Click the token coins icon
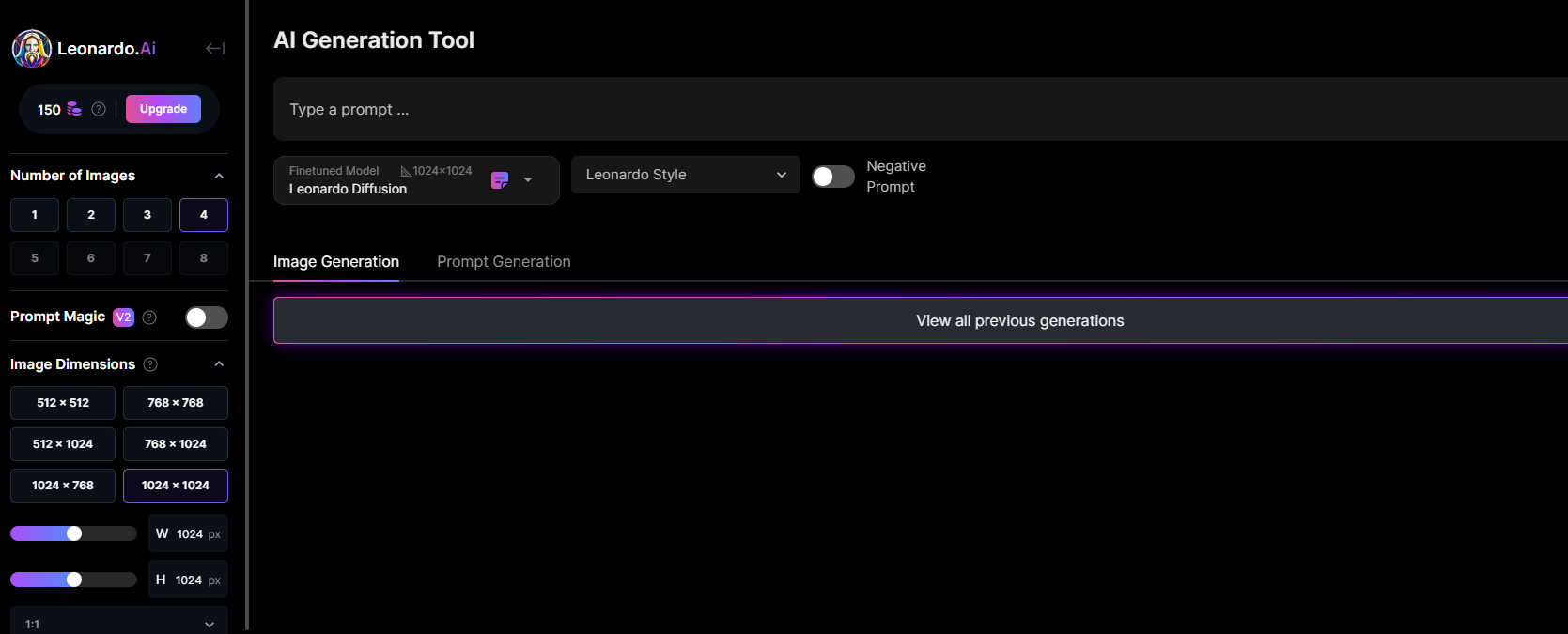1568x634 pixels. pos(74,109)
